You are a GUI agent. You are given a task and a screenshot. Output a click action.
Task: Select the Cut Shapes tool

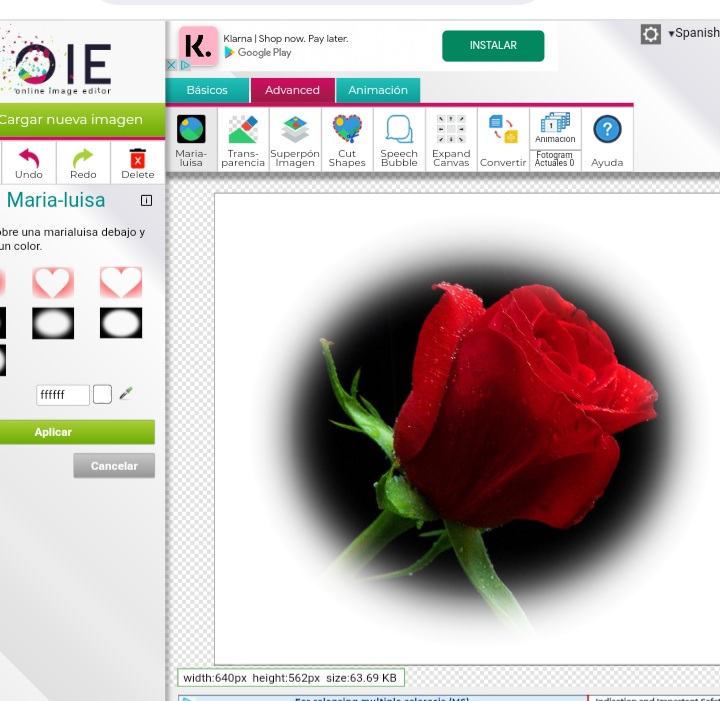click(x=347, y=140)
